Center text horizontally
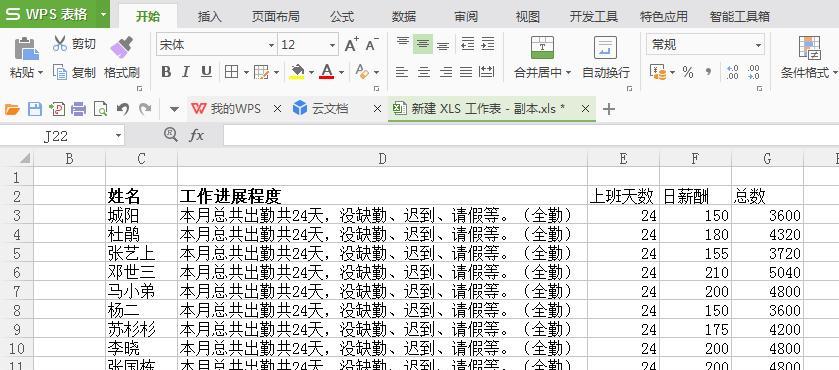Viewport: 839px width, 370px height. click(423, 72)
